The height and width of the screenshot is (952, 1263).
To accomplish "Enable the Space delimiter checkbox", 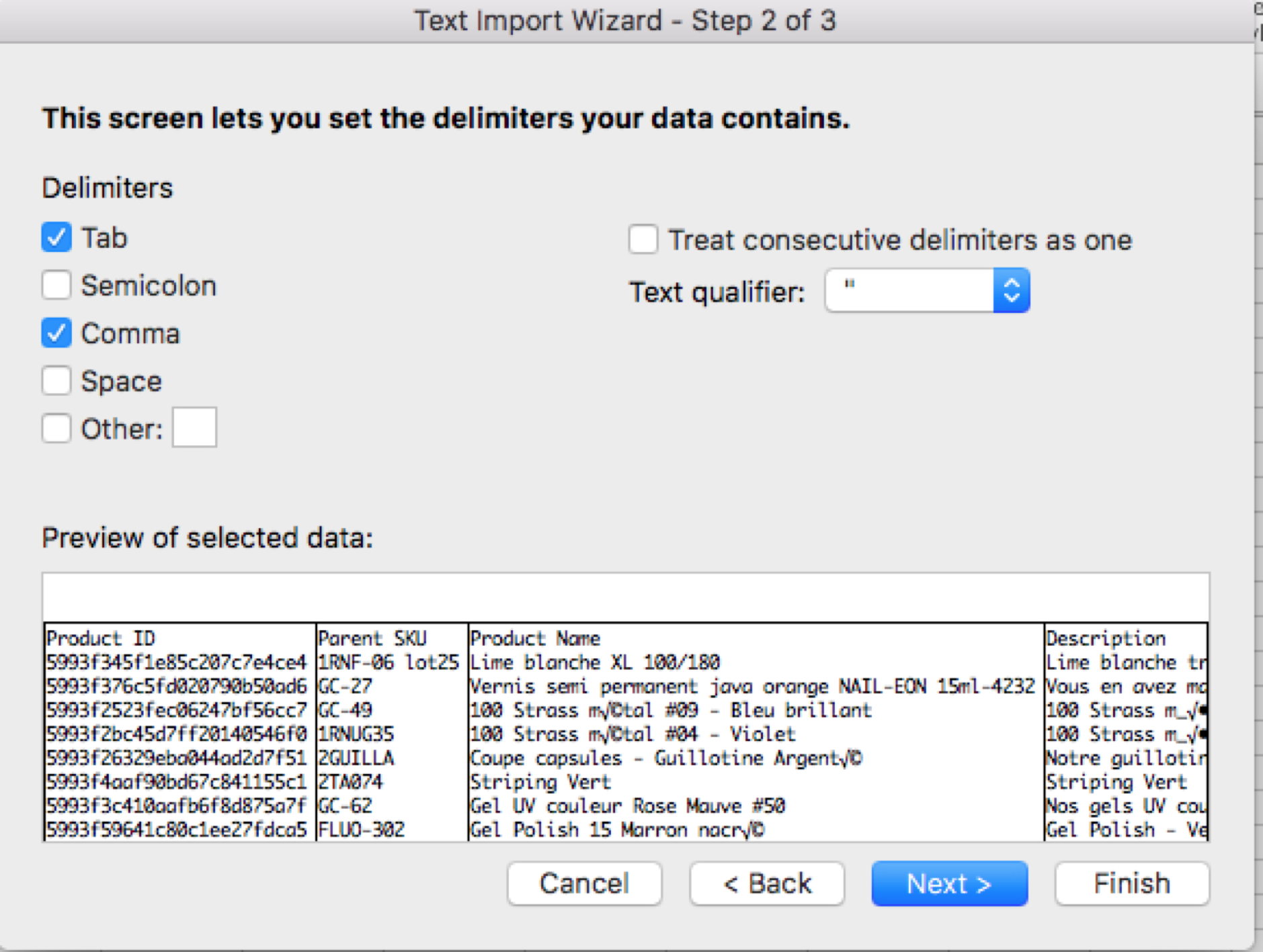I will point(56,381).
